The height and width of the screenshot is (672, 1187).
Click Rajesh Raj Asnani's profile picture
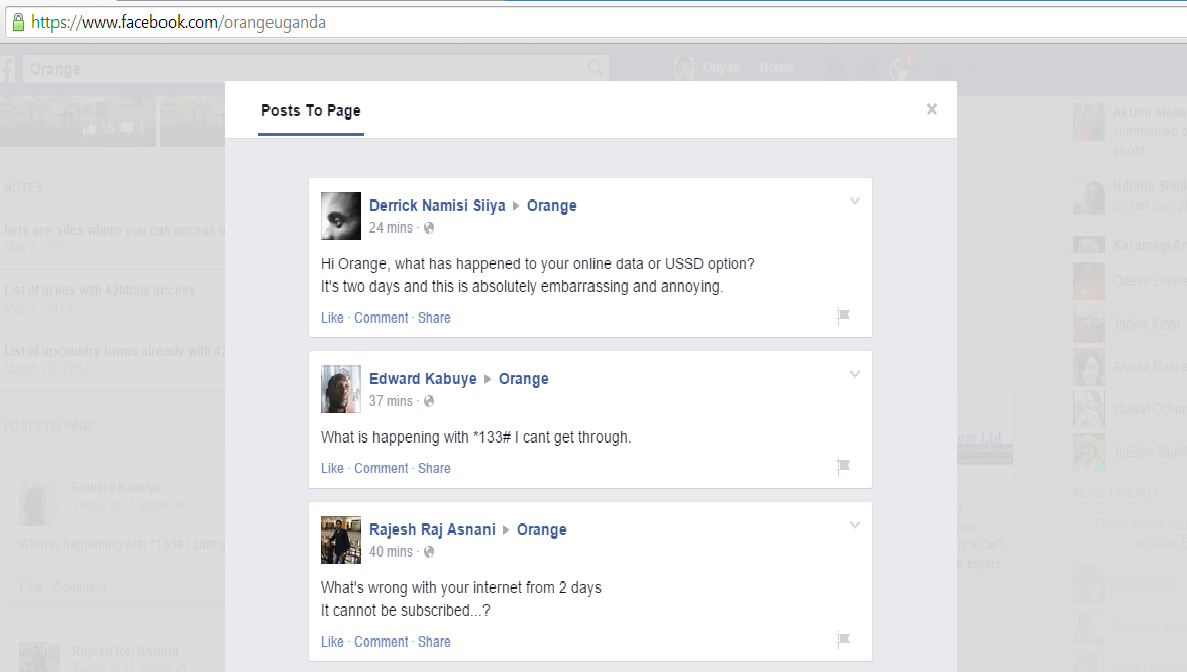point(341,540)
